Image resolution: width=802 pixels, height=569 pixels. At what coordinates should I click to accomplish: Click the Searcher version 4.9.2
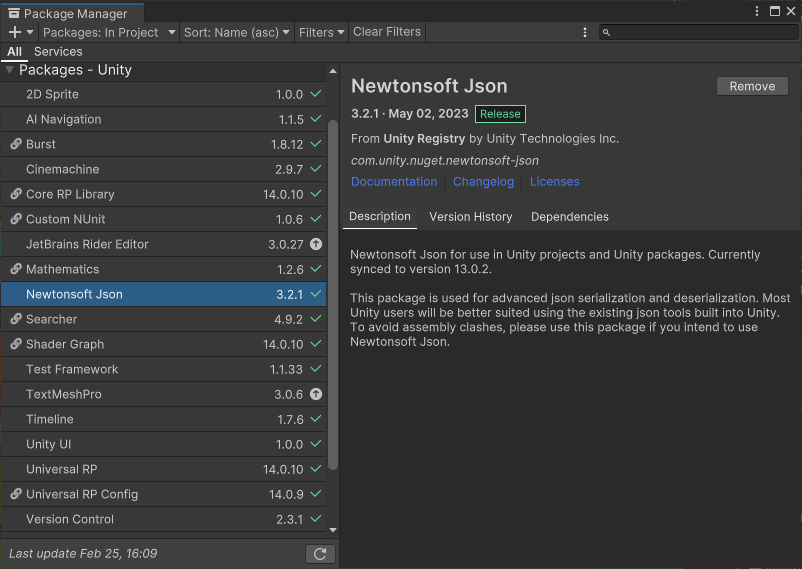(288, 319)
